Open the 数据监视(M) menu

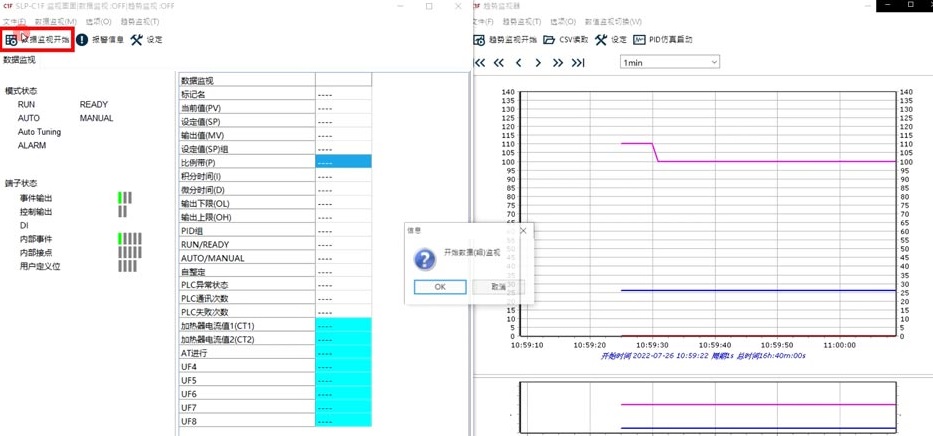point(55,21)
